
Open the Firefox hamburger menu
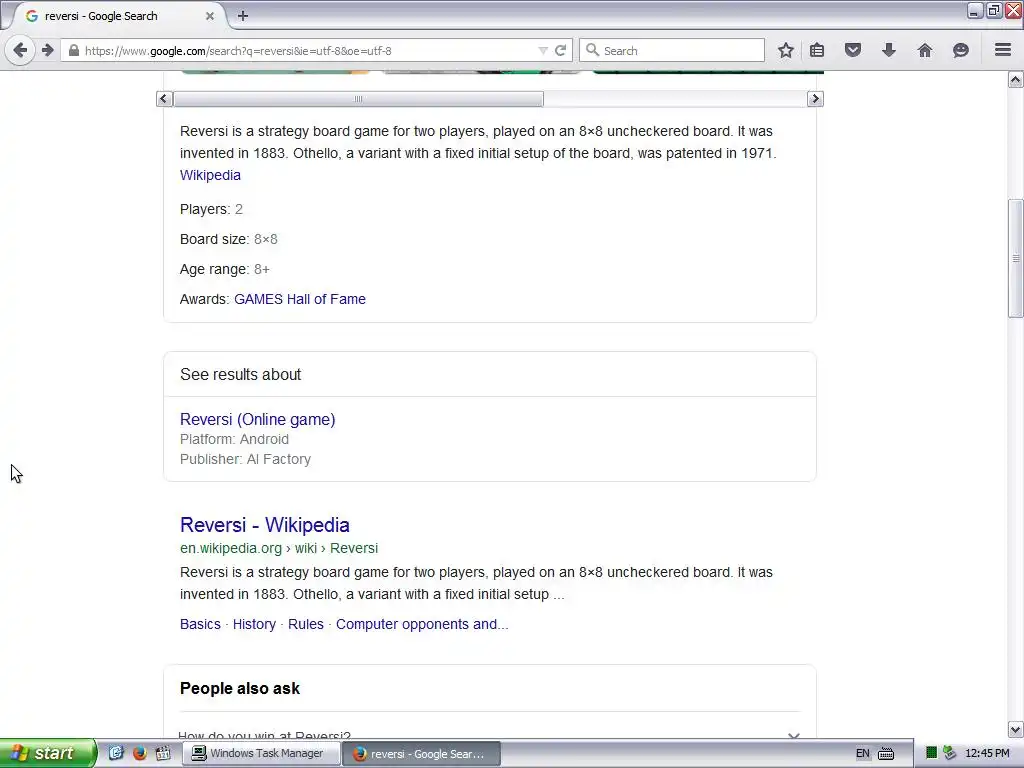[x=1003, y=50]
